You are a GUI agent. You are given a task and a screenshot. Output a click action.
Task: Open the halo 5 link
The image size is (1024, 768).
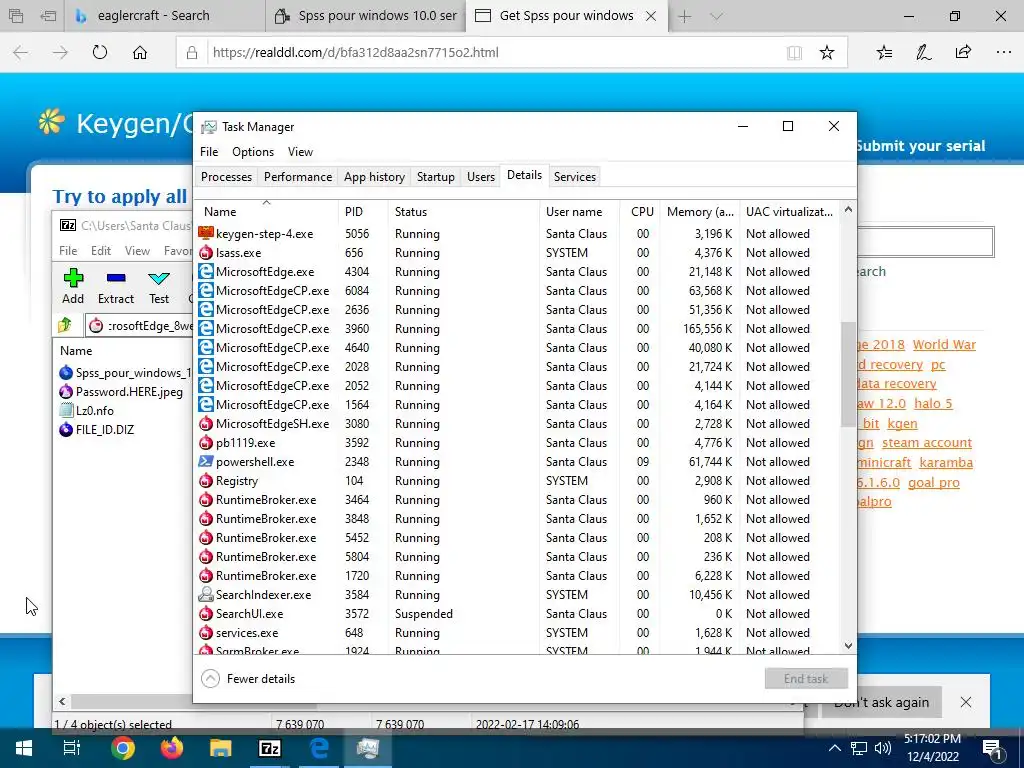[933, 404]
